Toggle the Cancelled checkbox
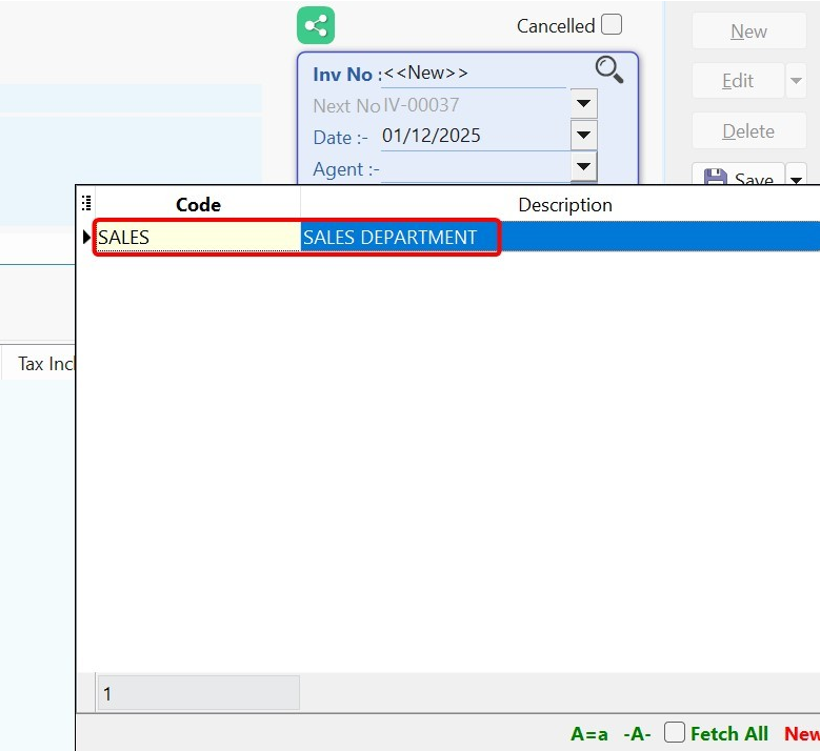This screenshot has height=751, width=822. tap(611, 23)
